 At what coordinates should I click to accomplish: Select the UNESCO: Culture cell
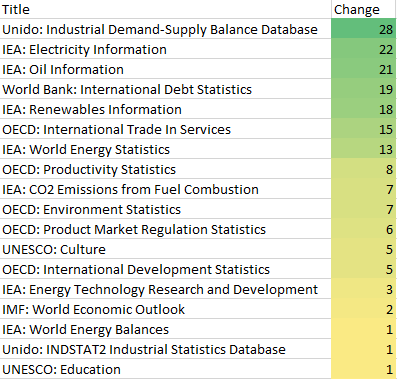coord(165,249)
